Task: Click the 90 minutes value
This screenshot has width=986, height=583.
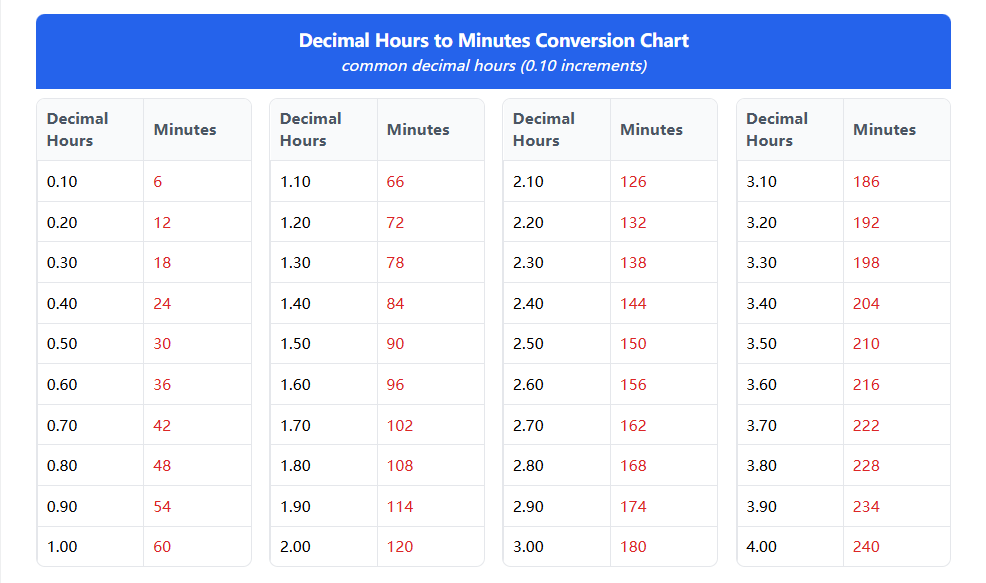Action: click(x=395, y=344)
